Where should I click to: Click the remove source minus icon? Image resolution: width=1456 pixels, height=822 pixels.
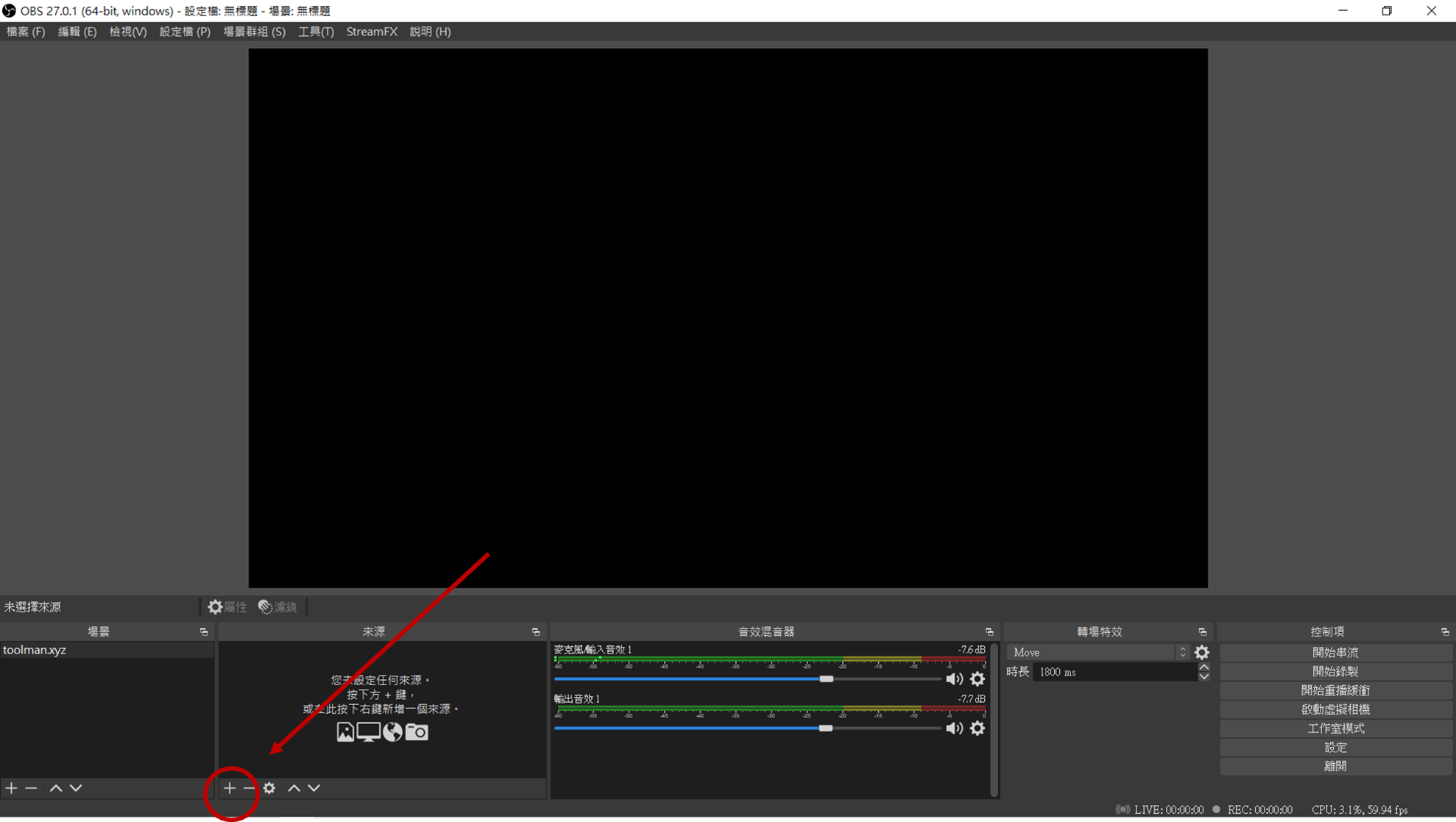coord(250,788)
